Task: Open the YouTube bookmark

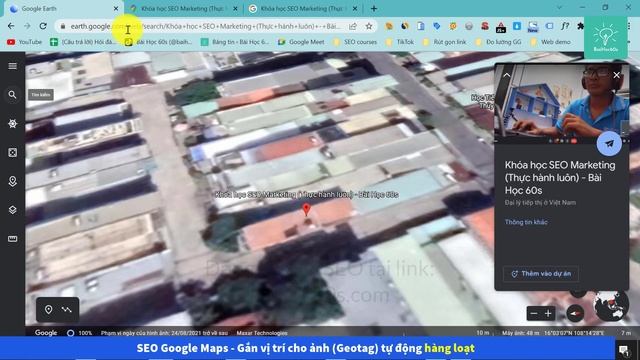Action: 24,42
